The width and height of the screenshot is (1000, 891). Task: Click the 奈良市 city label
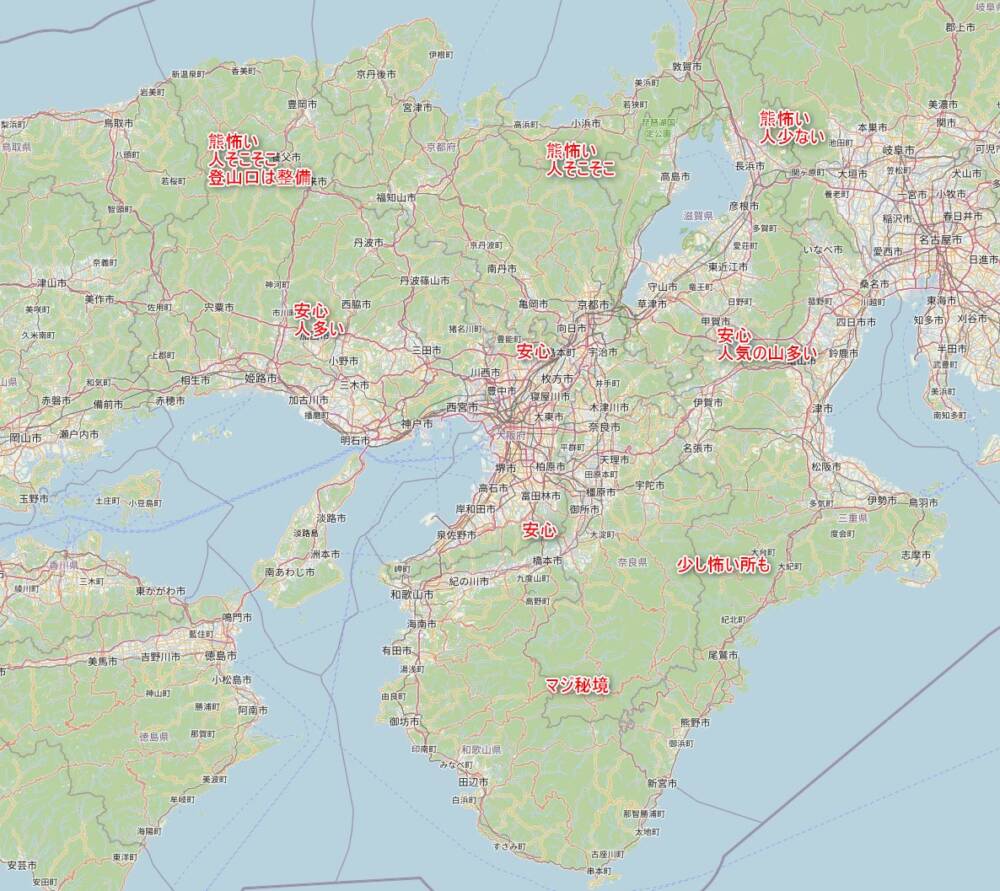pos(603,427)
